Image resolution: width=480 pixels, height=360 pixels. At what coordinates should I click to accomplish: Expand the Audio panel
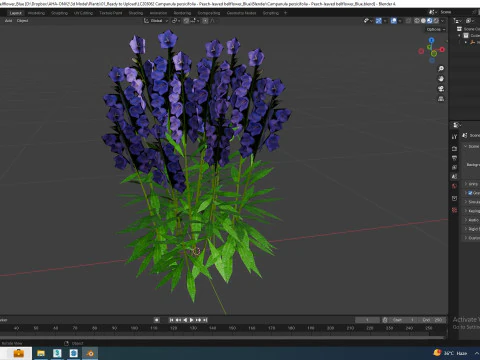coord(466,220)
